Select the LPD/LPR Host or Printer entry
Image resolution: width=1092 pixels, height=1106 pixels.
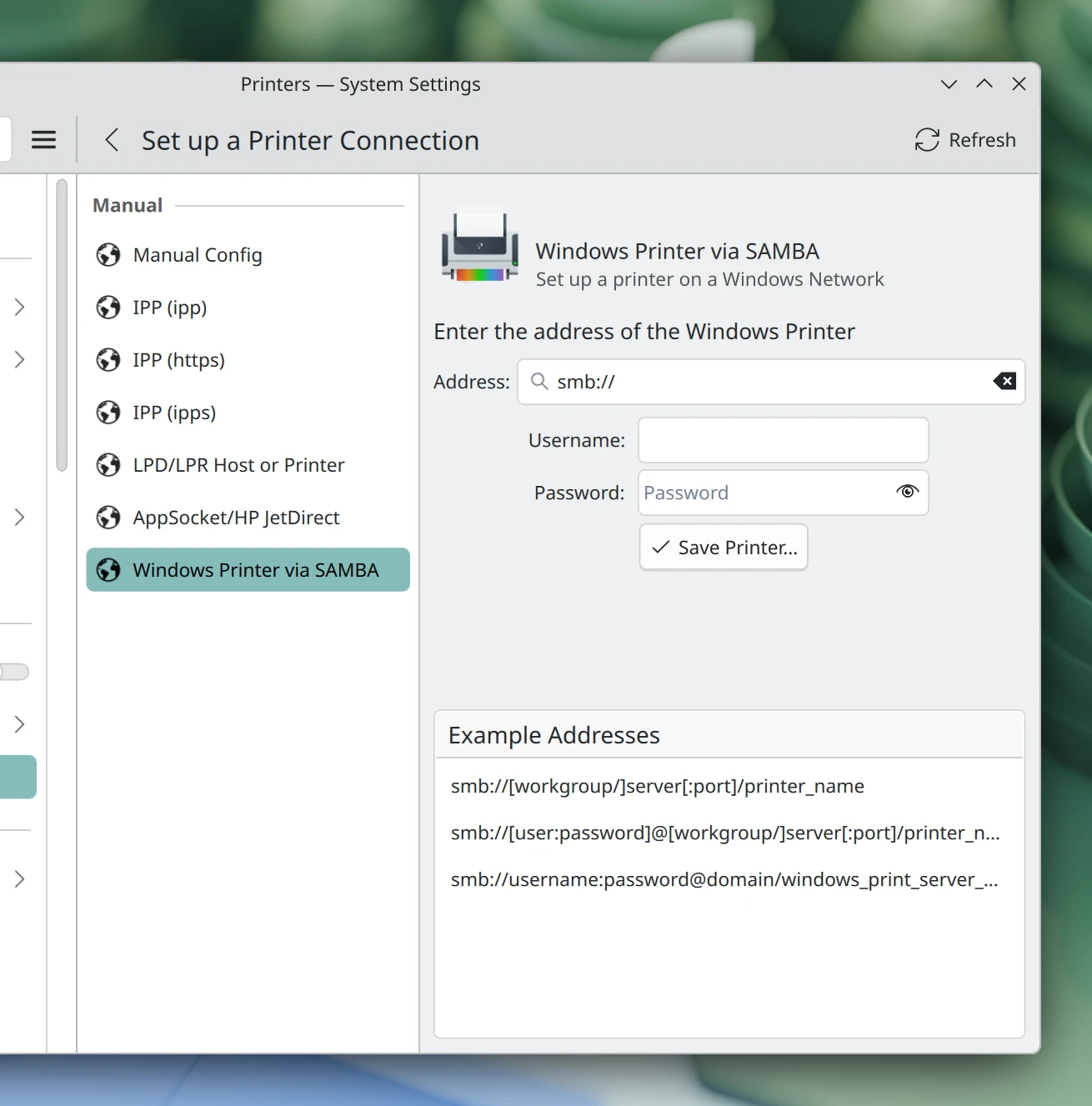[238, 464]
